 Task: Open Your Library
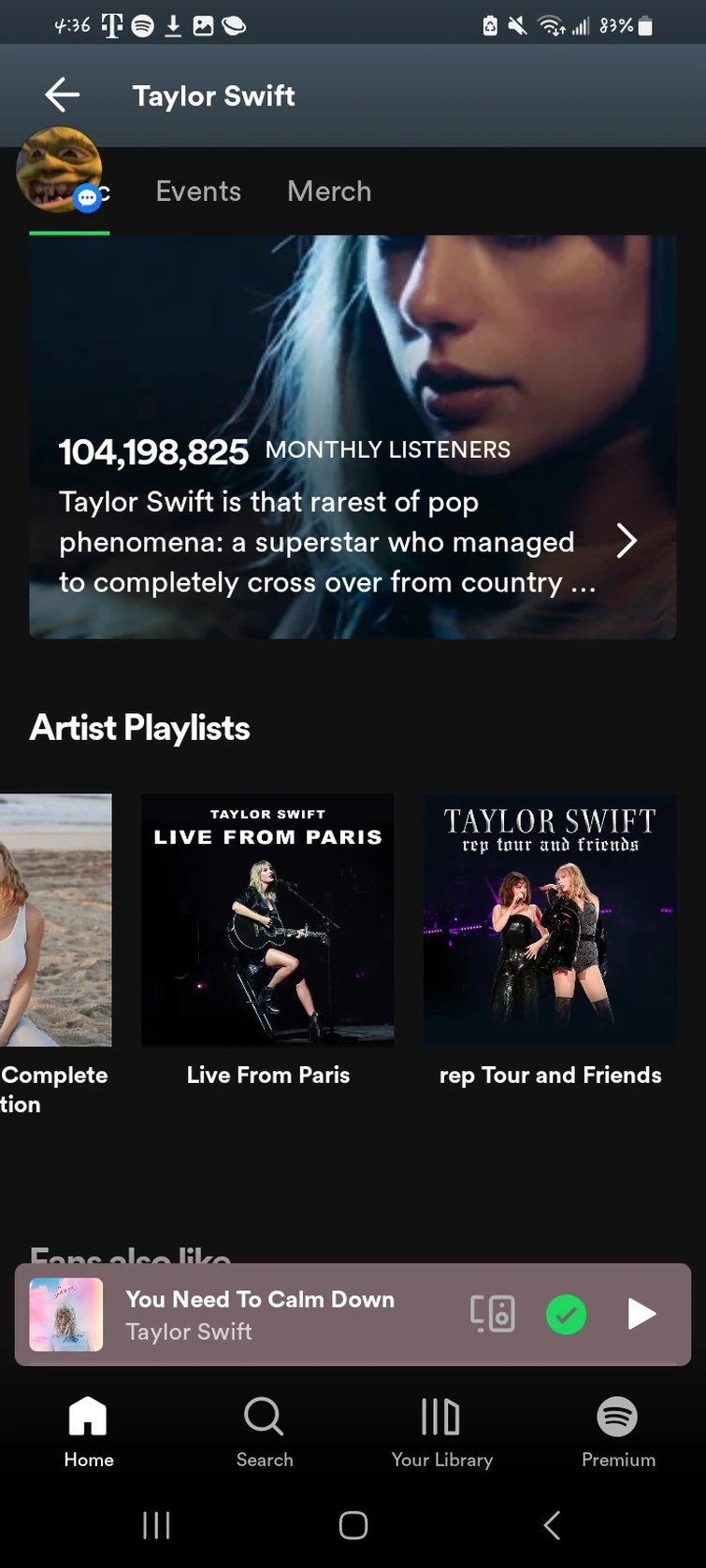(x=441, y=1432)
